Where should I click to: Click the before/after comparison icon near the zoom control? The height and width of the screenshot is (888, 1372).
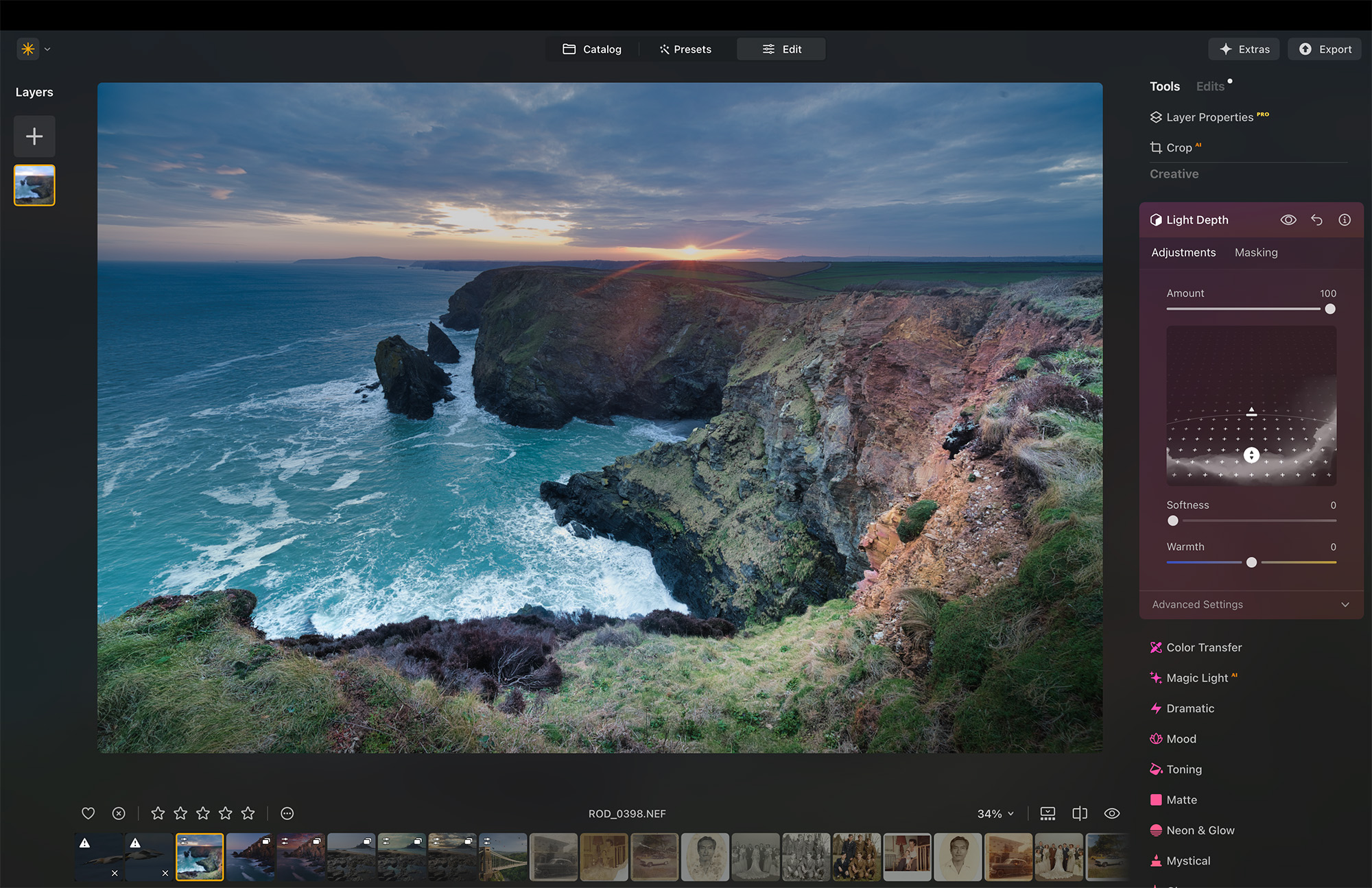point(1079,813)
